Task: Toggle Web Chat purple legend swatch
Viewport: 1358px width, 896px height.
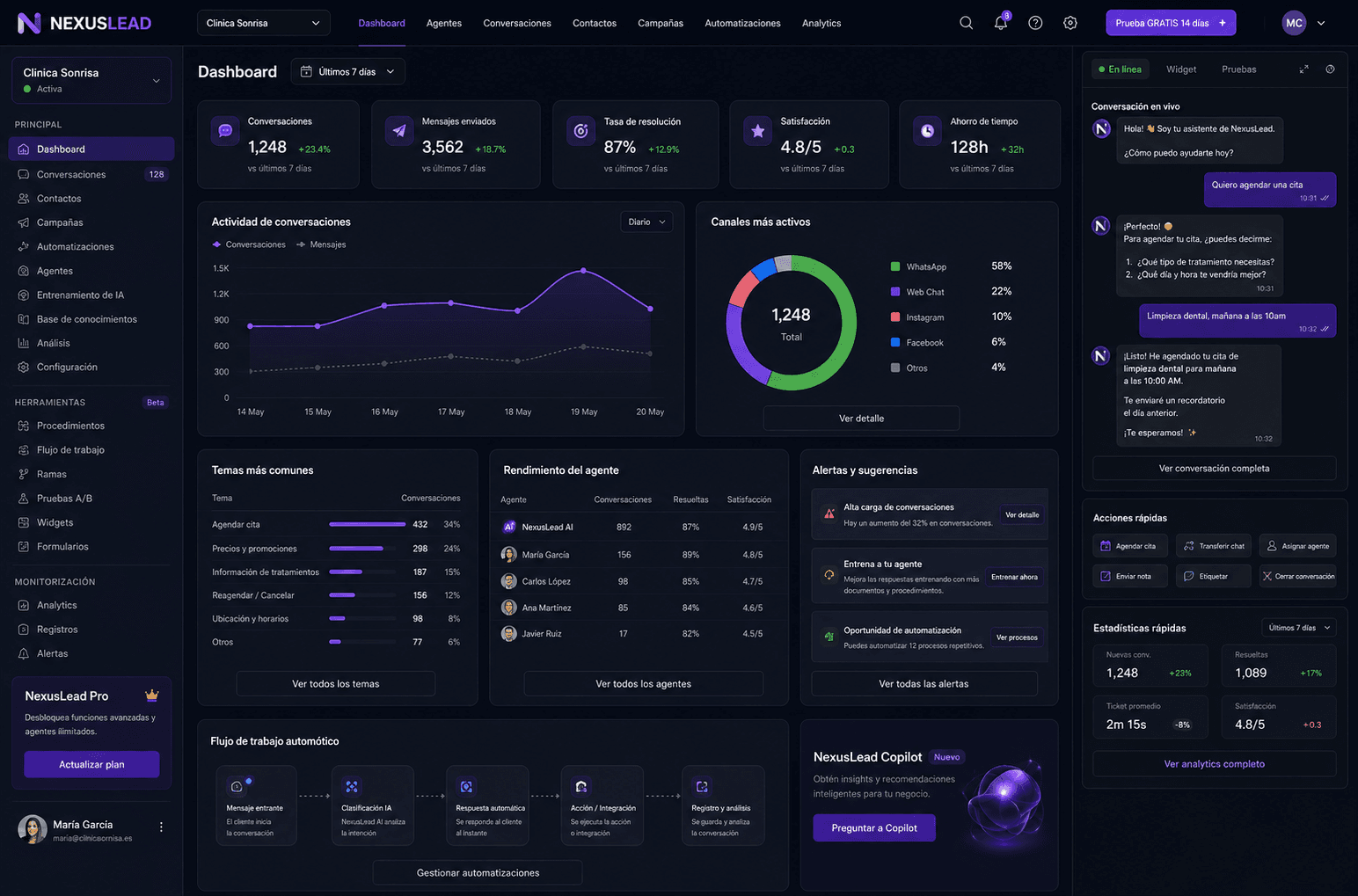Action: click(895, 292)
